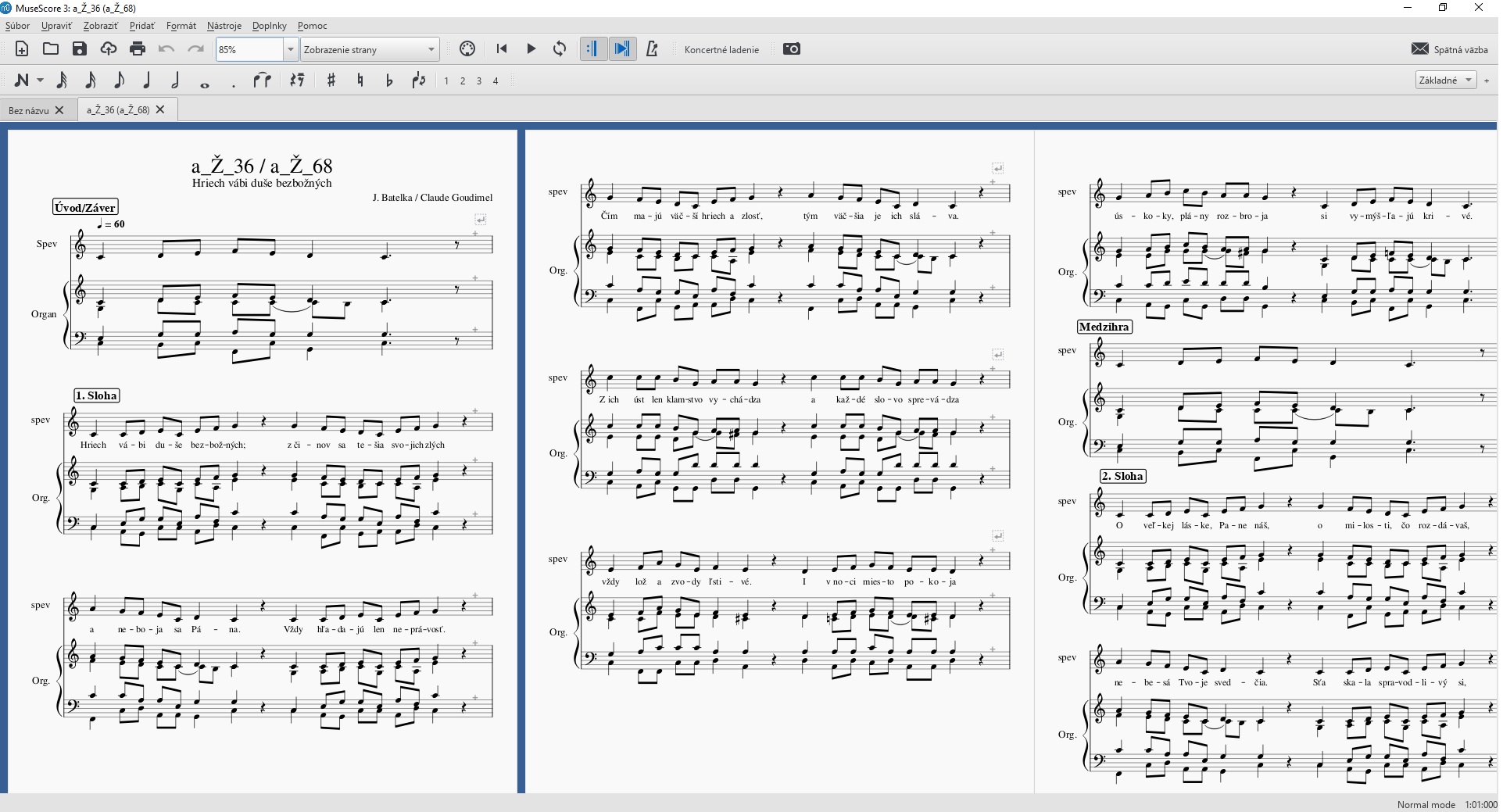The height and width of the screenshot is (812, 1503).
Task: Open a score file from folder
Action: point(51,49)
